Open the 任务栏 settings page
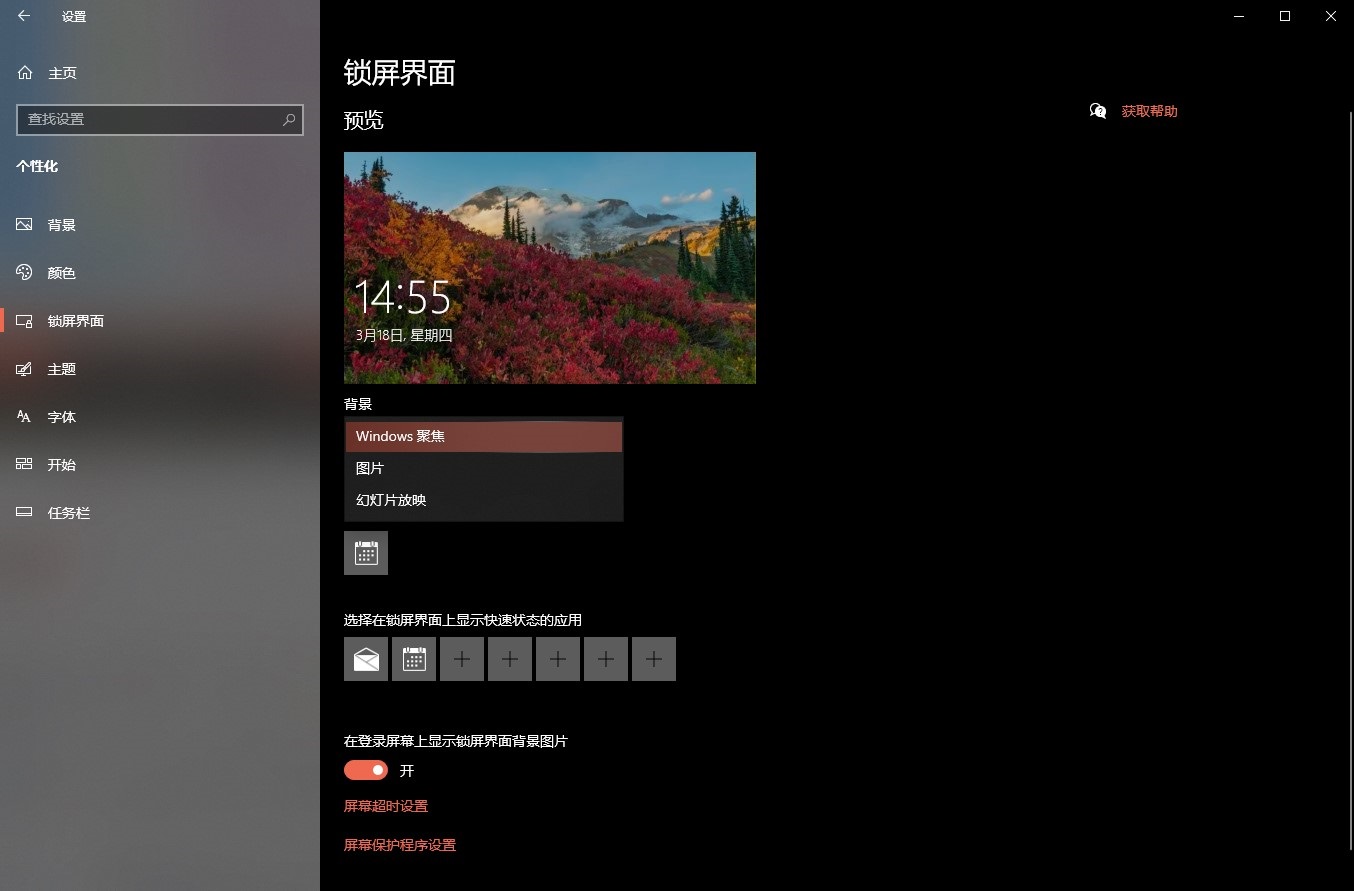This screenshot has width=1354, height=891. click(x=160, y=513)
